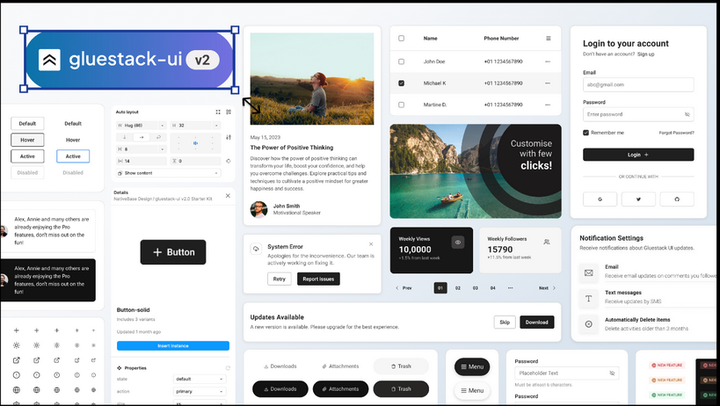This screenshot has height=406, width=720.
Task: Click the gluestack-ui double-chevron logo icon
Action: click(x=49, y=60)
